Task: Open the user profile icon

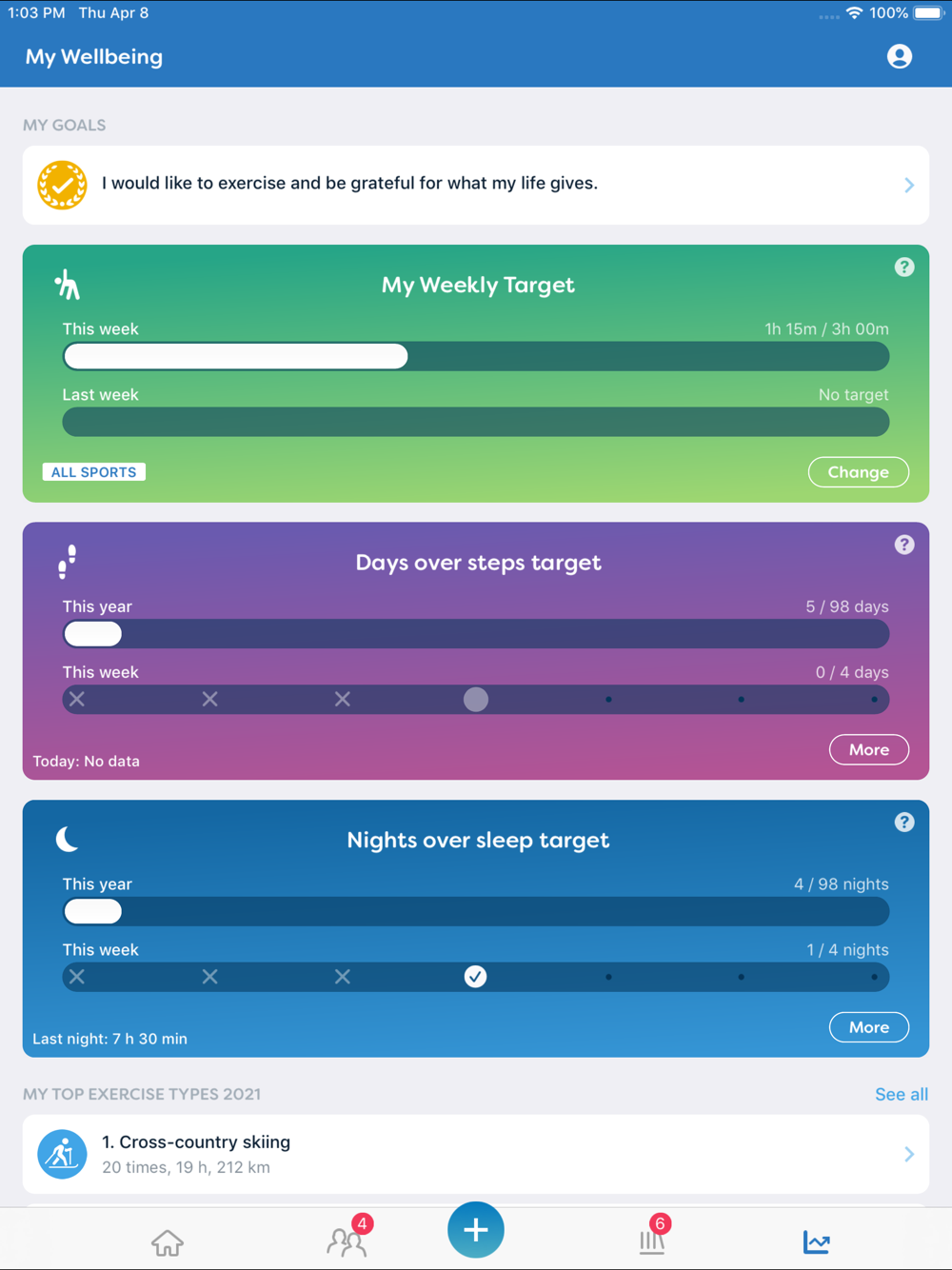Action: pos(899,57)
